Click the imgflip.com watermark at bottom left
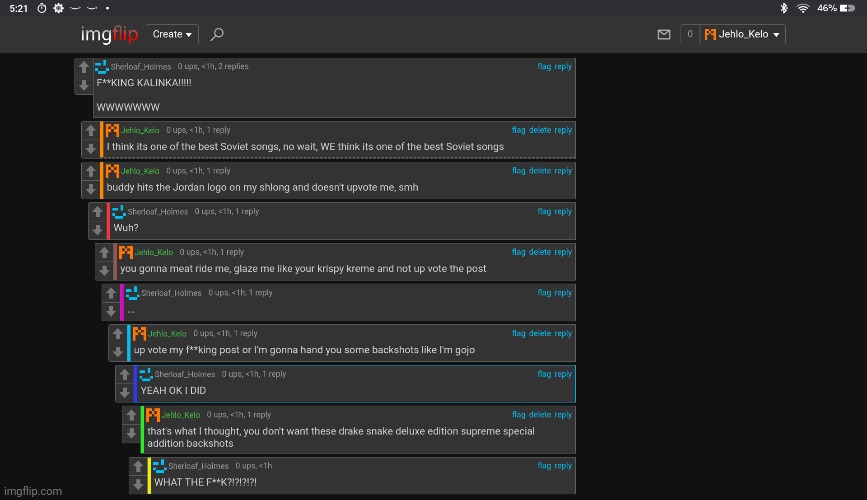867x500 pixels. tap(32, 491)
